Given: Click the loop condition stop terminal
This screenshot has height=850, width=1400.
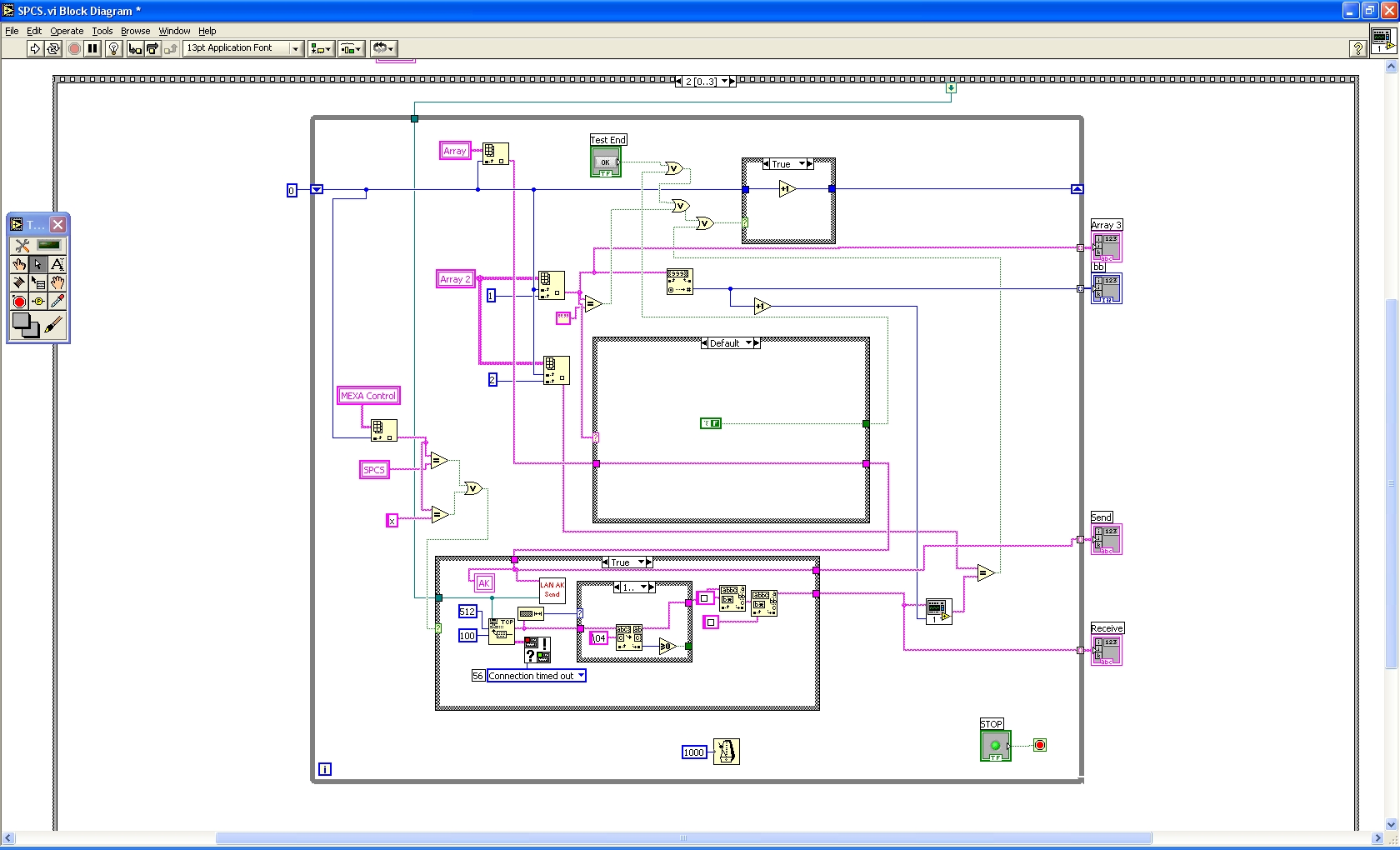Looking at the screenshot, I should pyautogui.click(x=1040, y=745).
